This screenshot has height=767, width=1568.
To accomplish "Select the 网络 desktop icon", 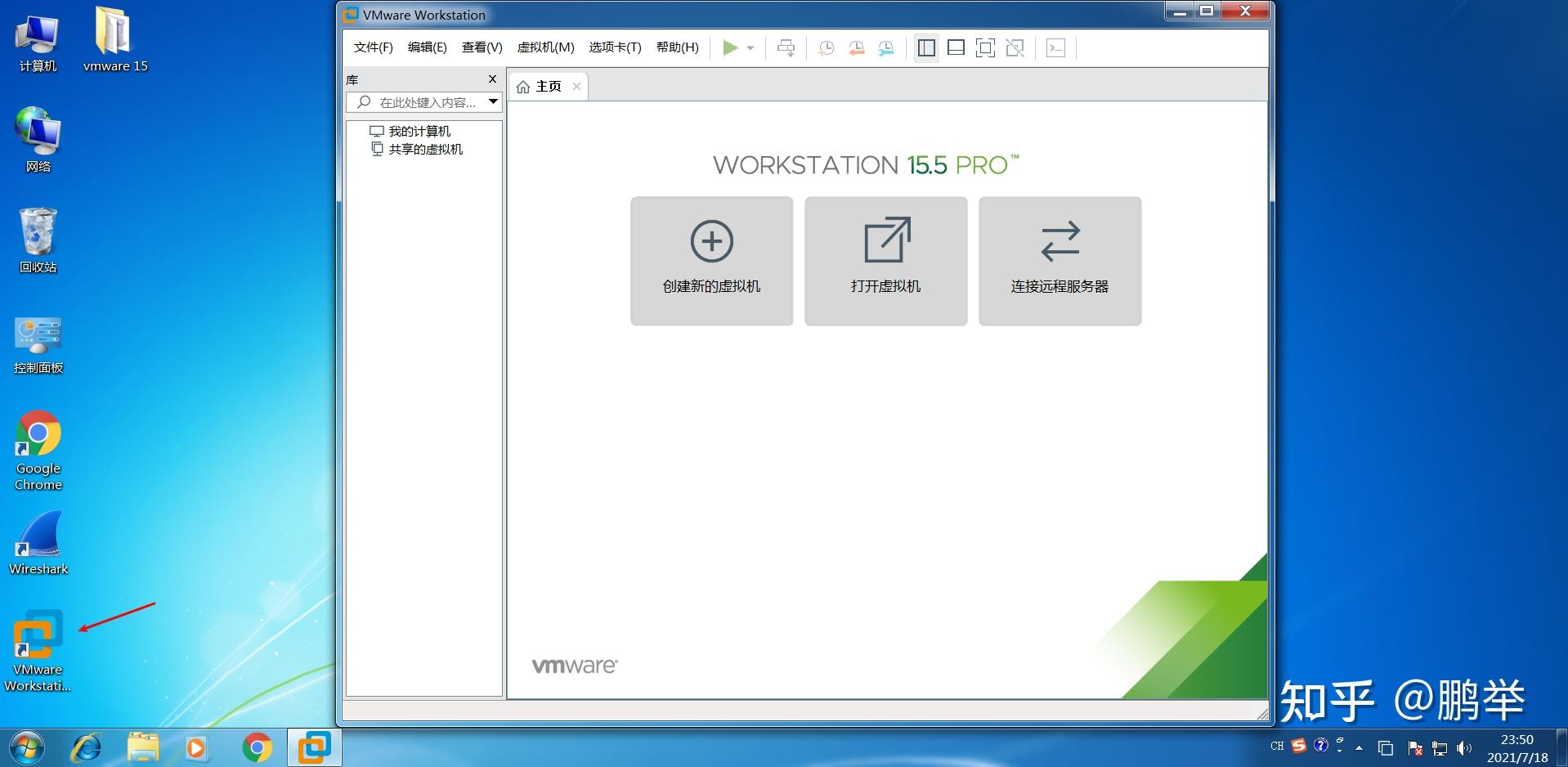I will click(x=38, y=140).
